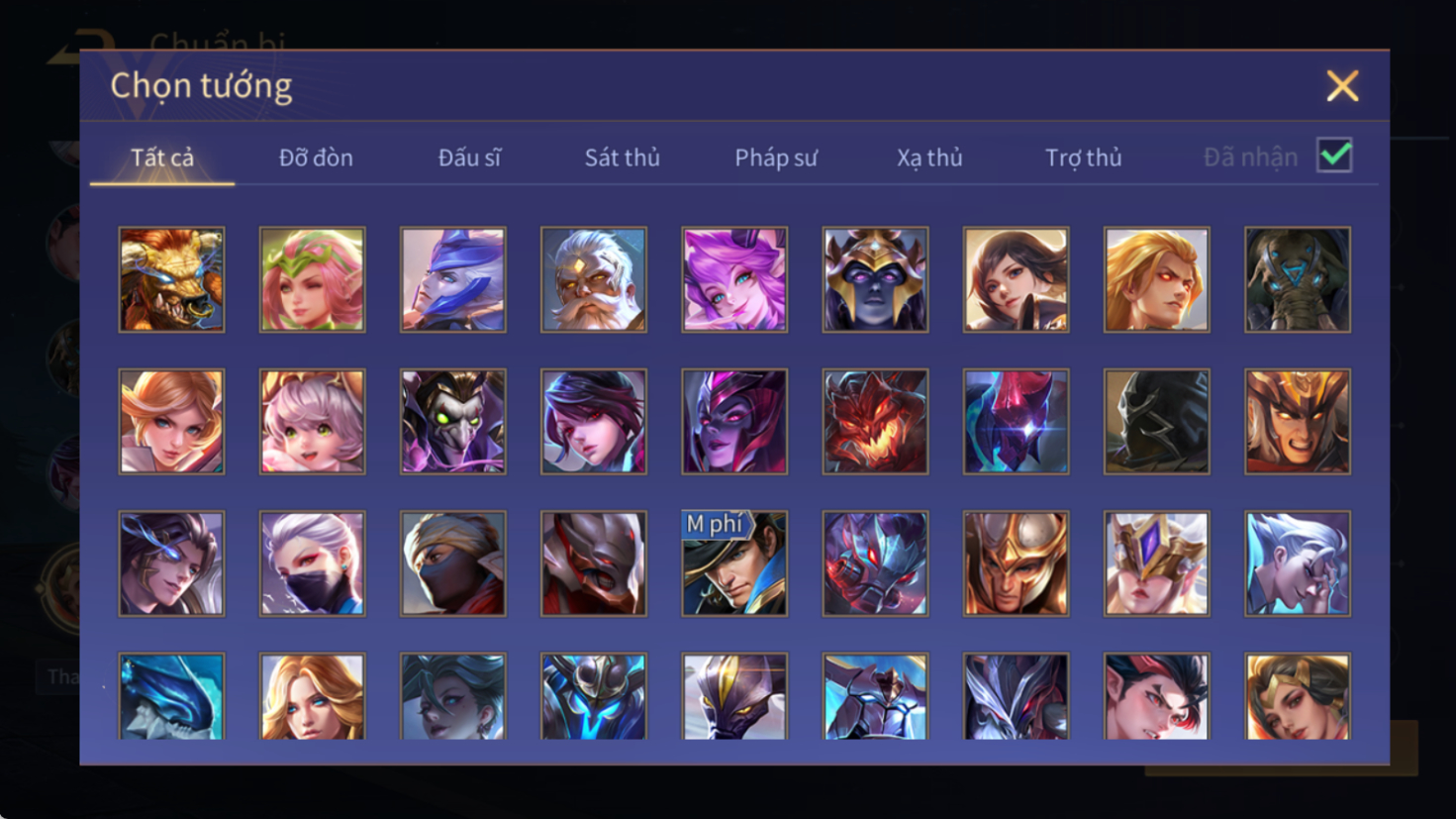The height and width of the screenshot is (819, 1456).
Task: Select the elephant-masked hero portrait
Action: pyautogui.click(x=1298, y=279)
